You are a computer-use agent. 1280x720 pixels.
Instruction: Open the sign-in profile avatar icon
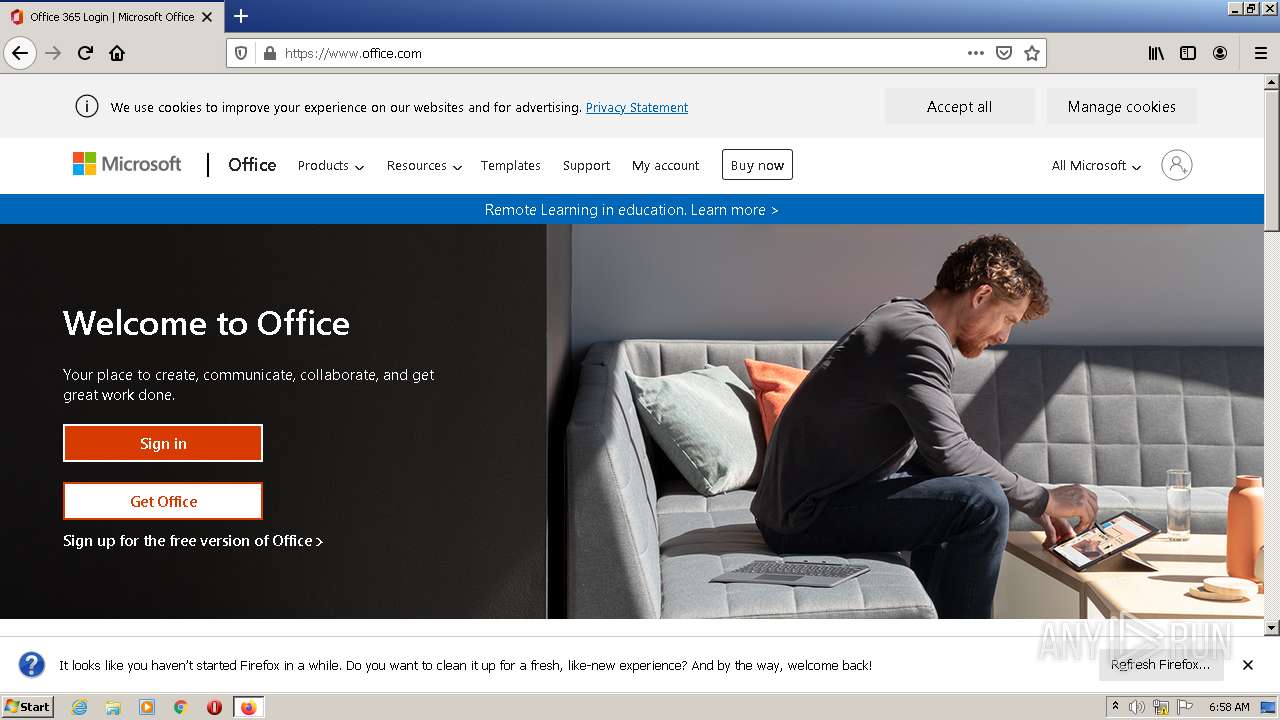(1177, 165)
